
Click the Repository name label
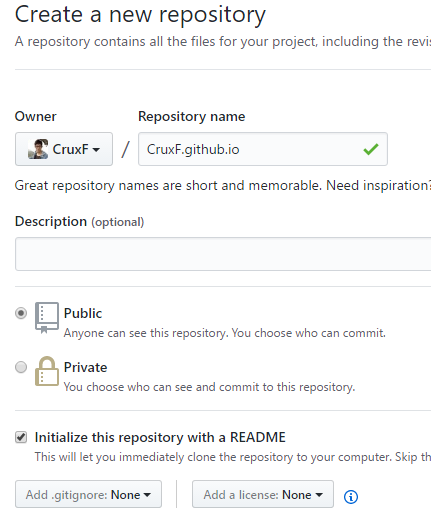pyautogui.click(x=192, y=116)
